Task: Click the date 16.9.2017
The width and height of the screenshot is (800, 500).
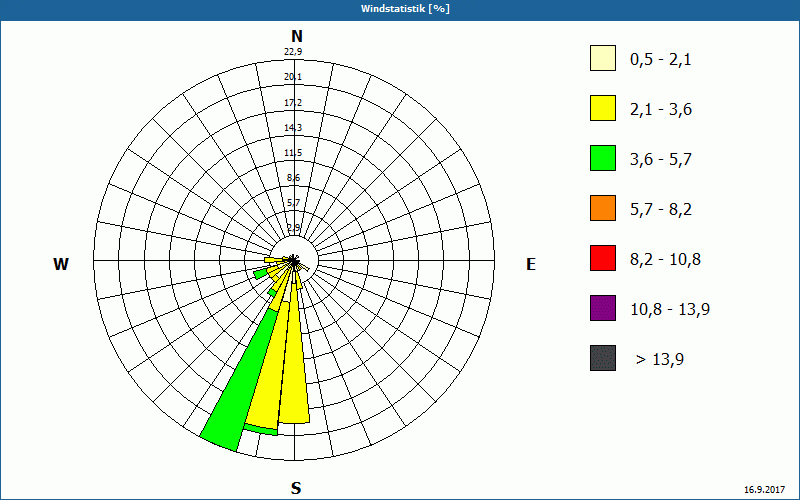Action: 764,490
